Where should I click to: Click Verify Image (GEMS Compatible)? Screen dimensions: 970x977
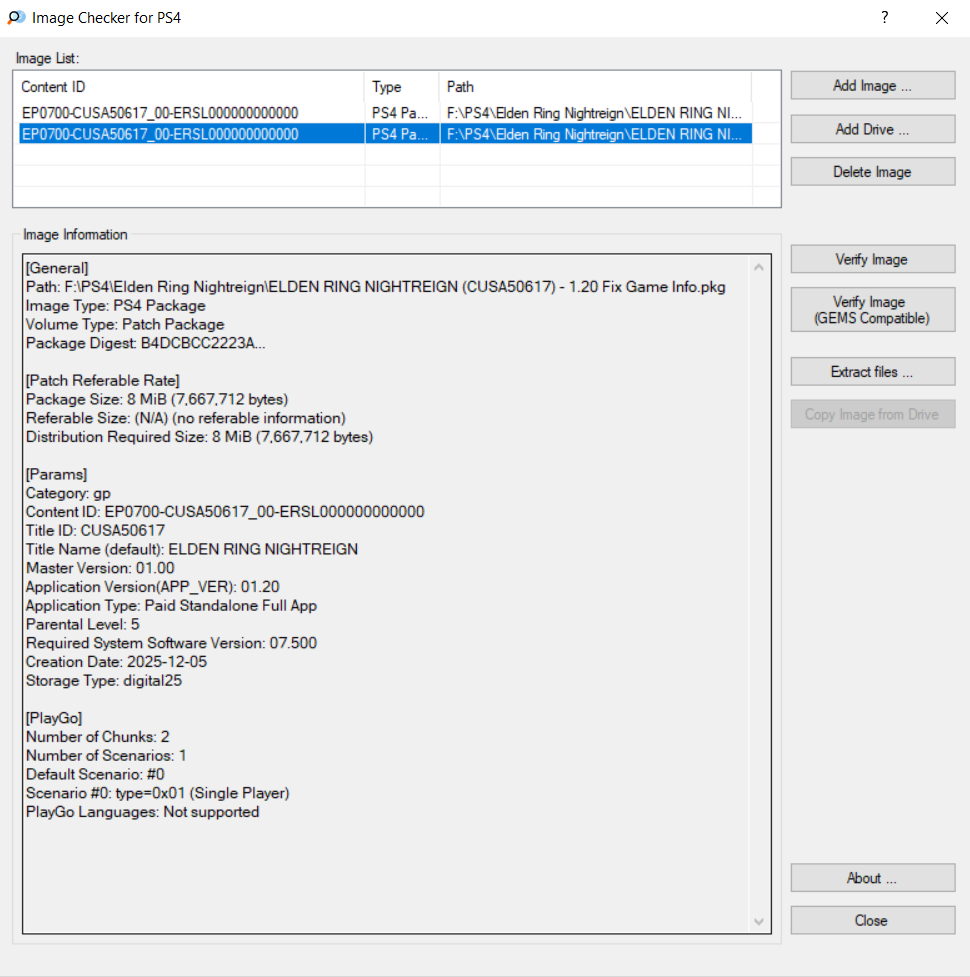point(872,310)
